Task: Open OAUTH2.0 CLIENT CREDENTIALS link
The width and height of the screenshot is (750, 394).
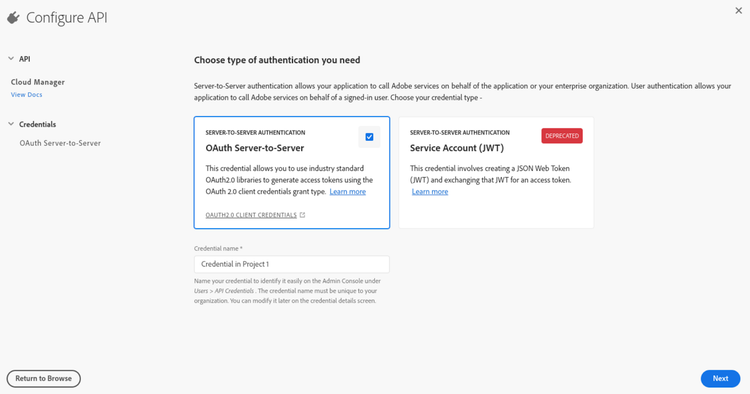Action: [251, 215]
